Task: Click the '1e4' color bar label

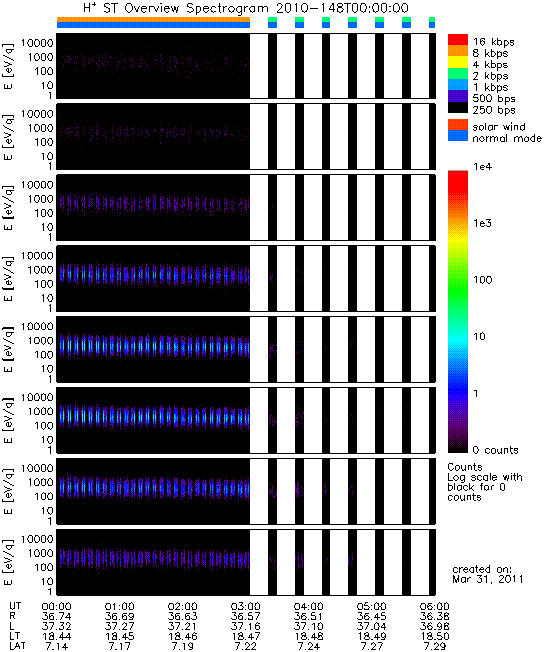Action: tap(482, 167)
